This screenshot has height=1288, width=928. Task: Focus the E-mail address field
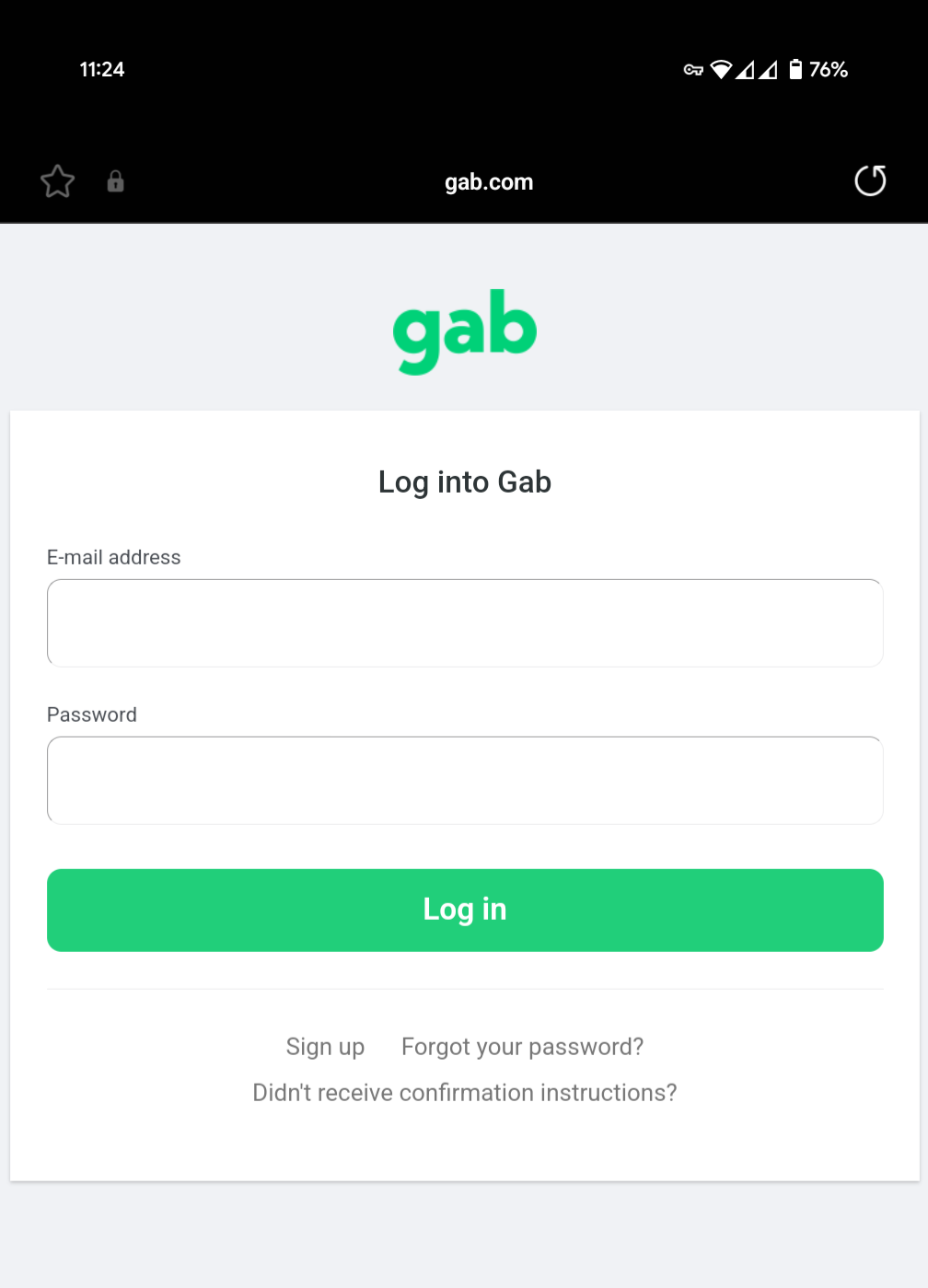click(x=465, y=623)
